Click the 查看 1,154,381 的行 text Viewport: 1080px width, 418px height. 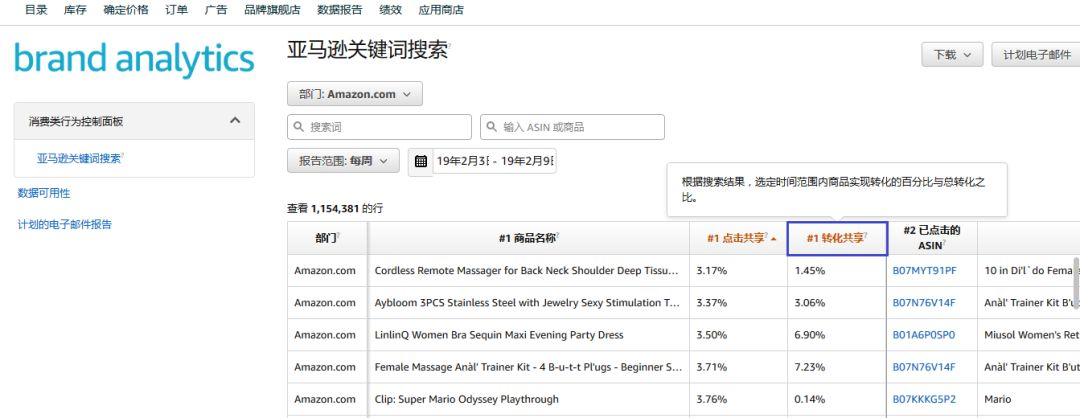pos(335,207)
